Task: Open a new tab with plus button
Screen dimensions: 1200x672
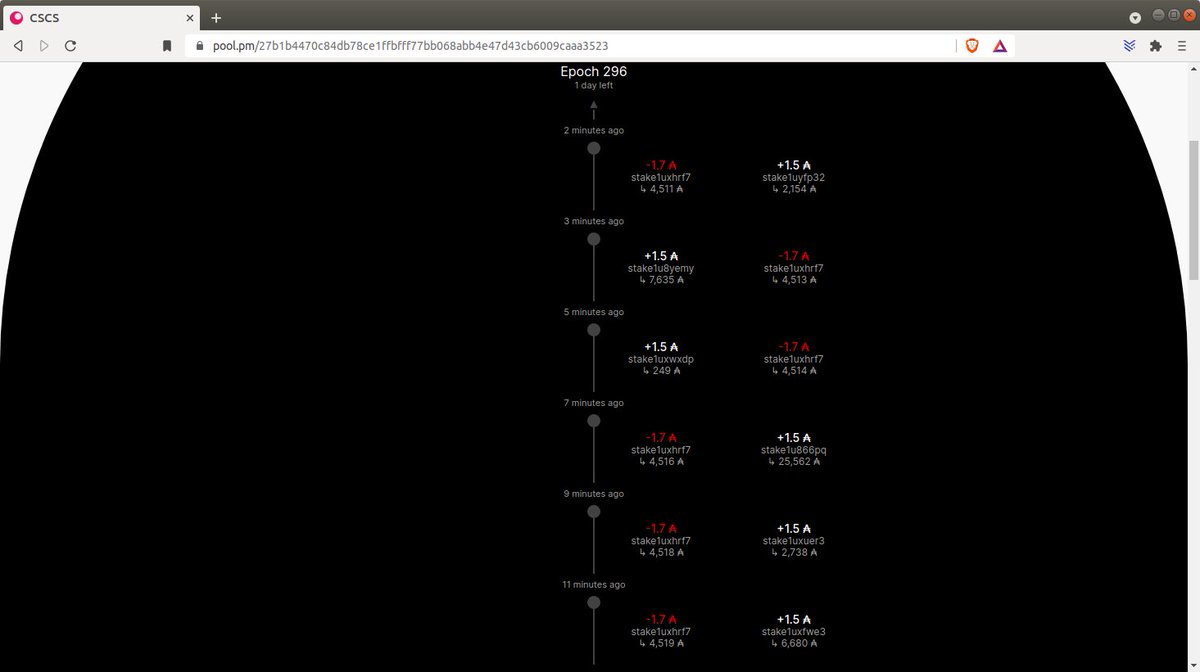Action: [216, 17]
